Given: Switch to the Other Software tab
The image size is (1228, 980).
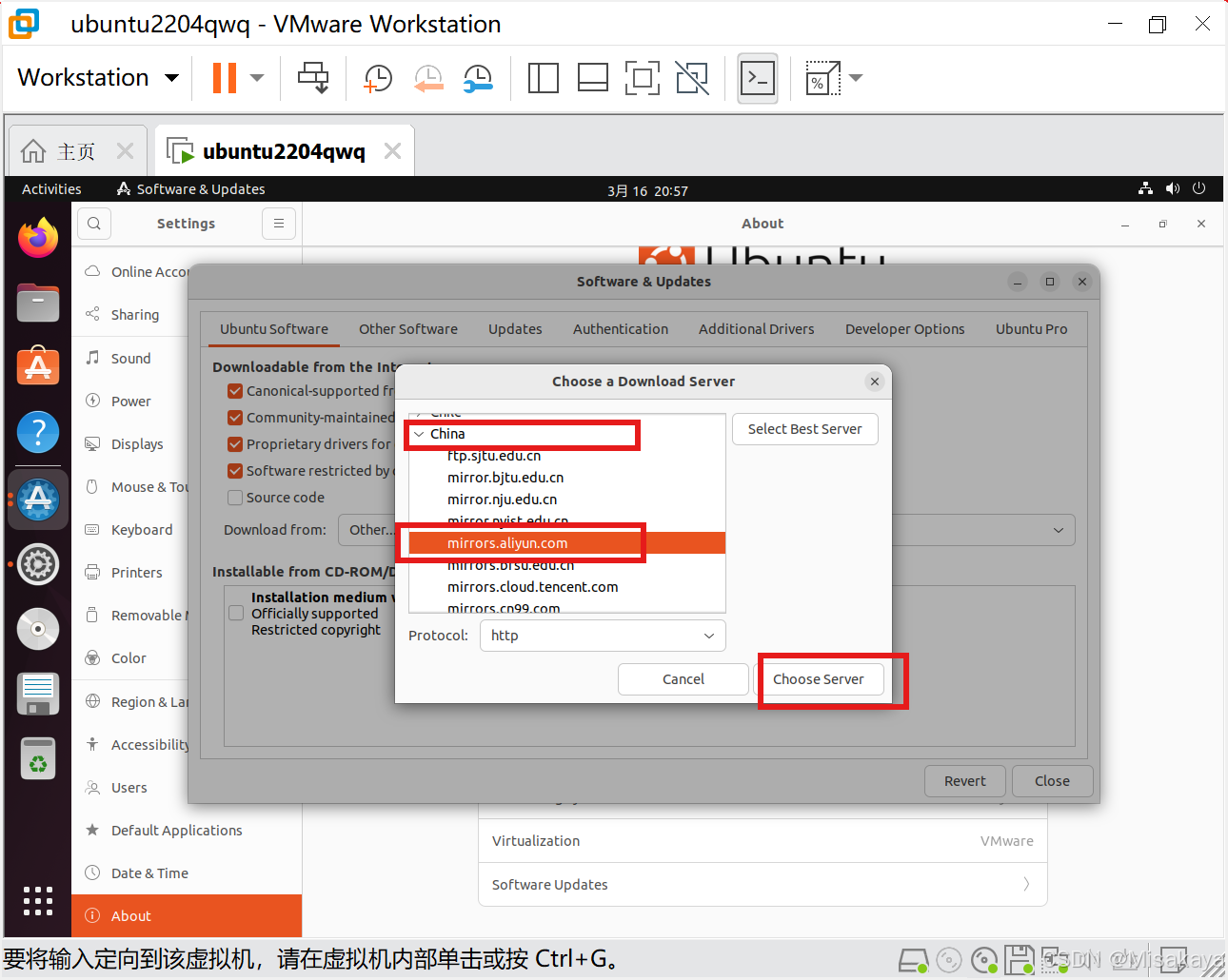Looking at the screenshot, I should (407, 329).
